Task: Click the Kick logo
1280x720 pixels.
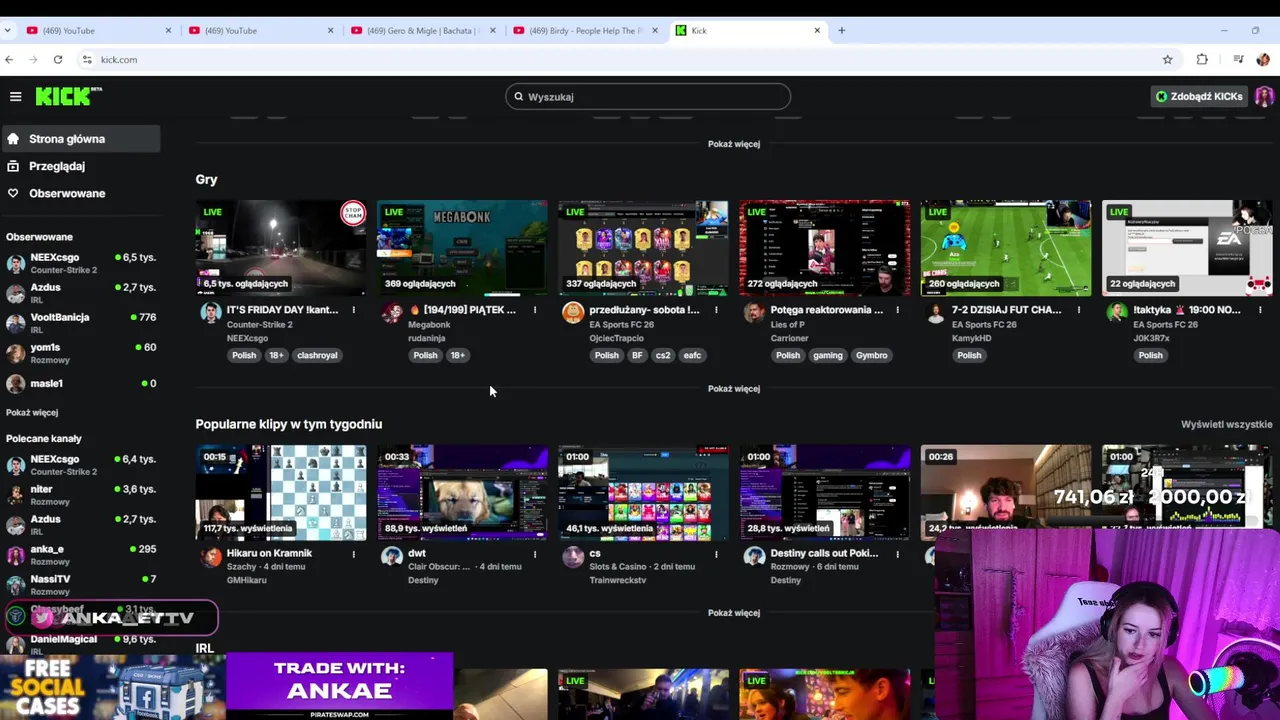Action: click(x=68, y=96)
